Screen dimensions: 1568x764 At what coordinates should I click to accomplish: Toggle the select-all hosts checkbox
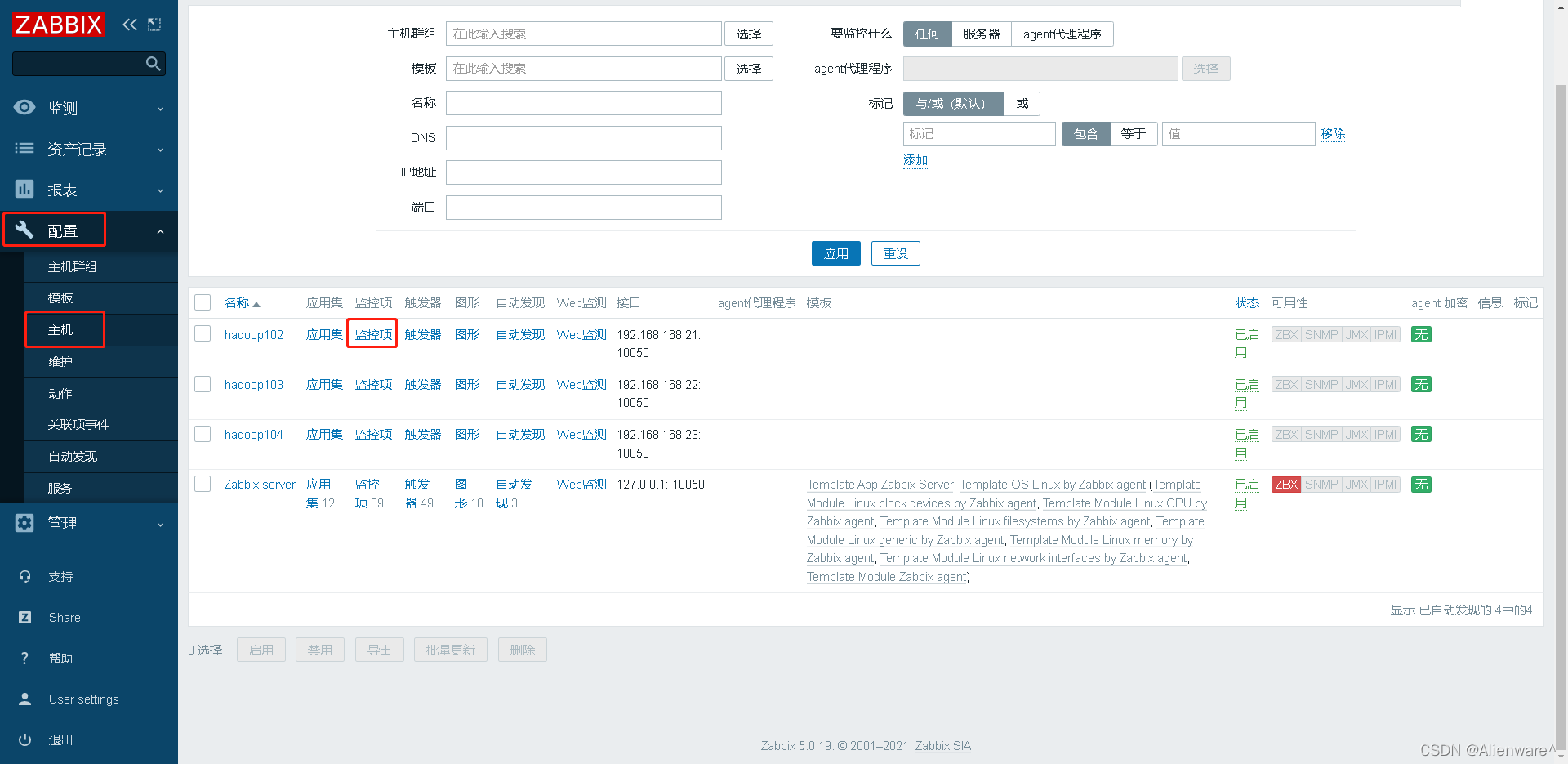[x=203, y=302]
